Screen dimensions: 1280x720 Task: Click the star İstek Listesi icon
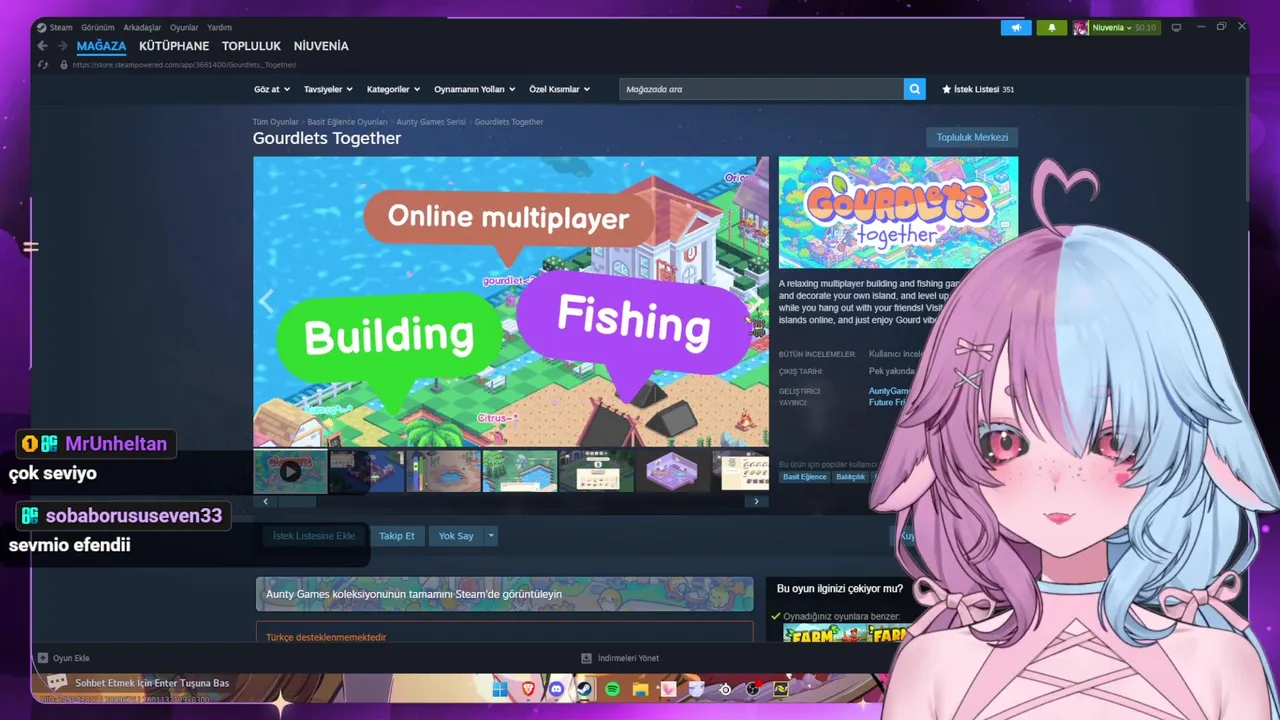pyautogui.click(x=946, y=89)
